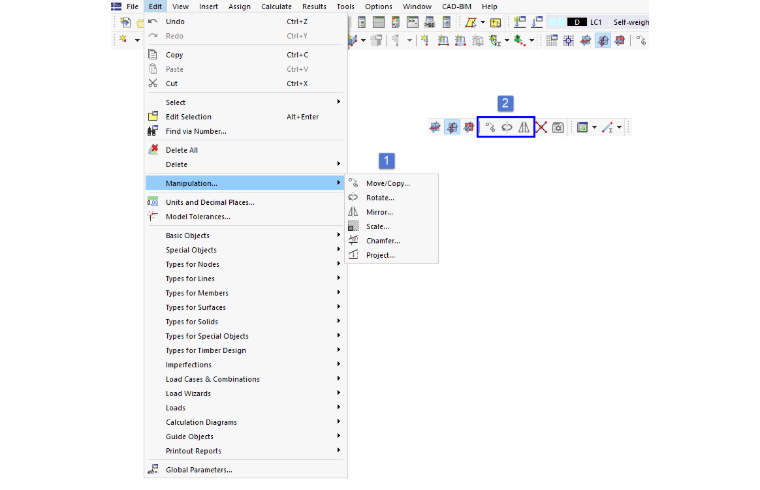Click the console window icon in the top toolbar
This screenshot has width=760, height=490.
click(412, 22)
